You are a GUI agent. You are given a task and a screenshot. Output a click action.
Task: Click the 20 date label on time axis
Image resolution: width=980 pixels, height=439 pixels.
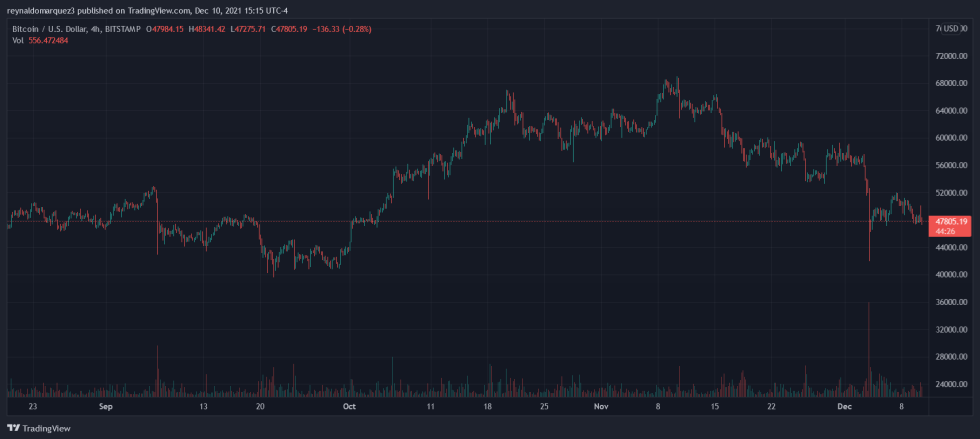tap(261, 406)
